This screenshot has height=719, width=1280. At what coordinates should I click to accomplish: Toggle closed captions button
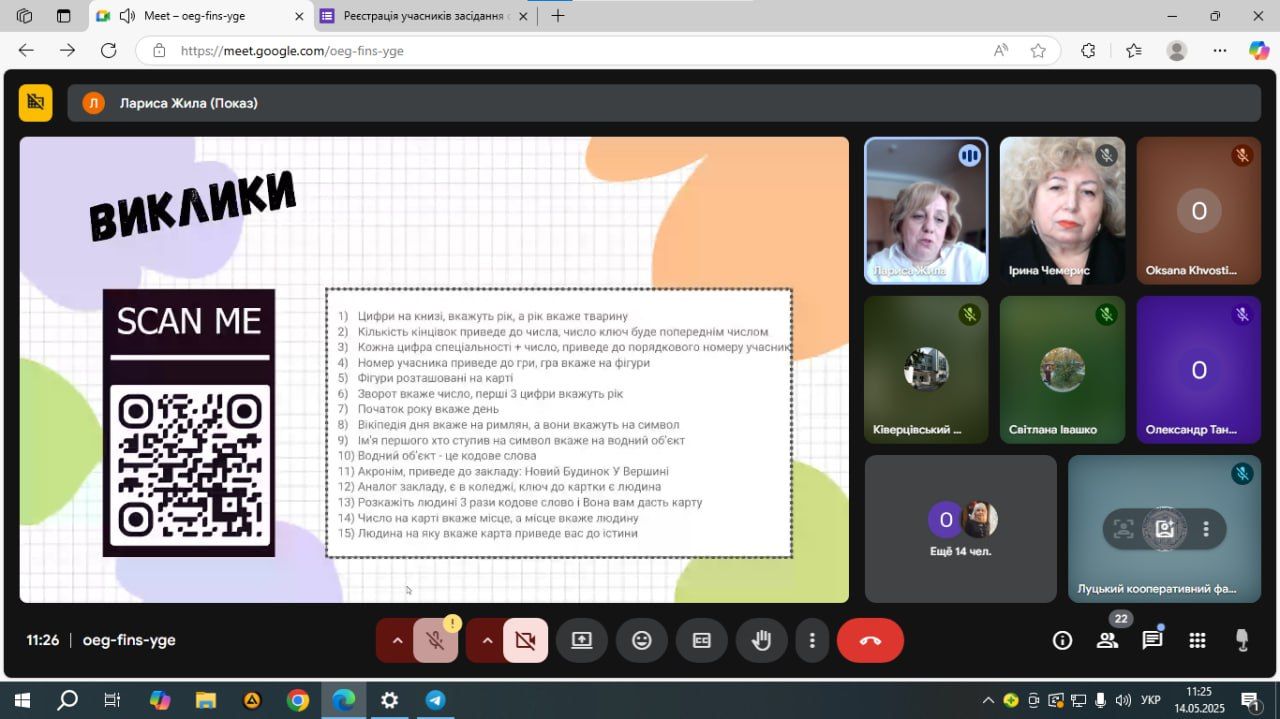(x=702, y=641)
